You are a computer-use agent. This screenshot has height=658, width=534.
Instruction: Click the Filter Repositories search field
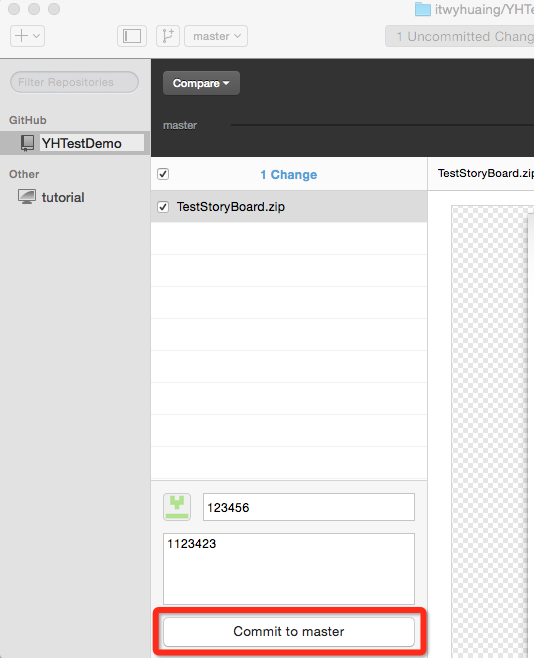click(74, 82)
